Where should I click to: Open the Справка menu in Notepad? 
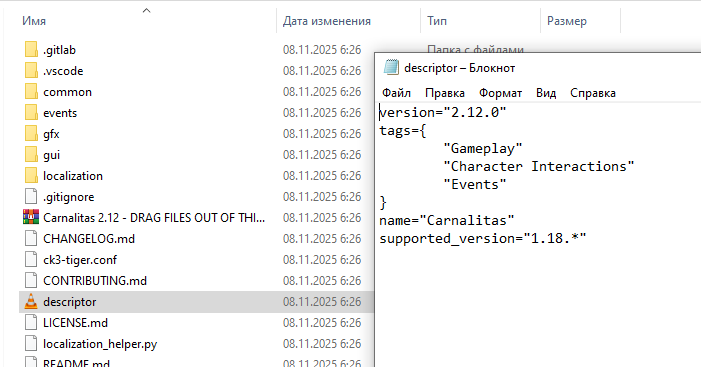[x=593, y=93]
